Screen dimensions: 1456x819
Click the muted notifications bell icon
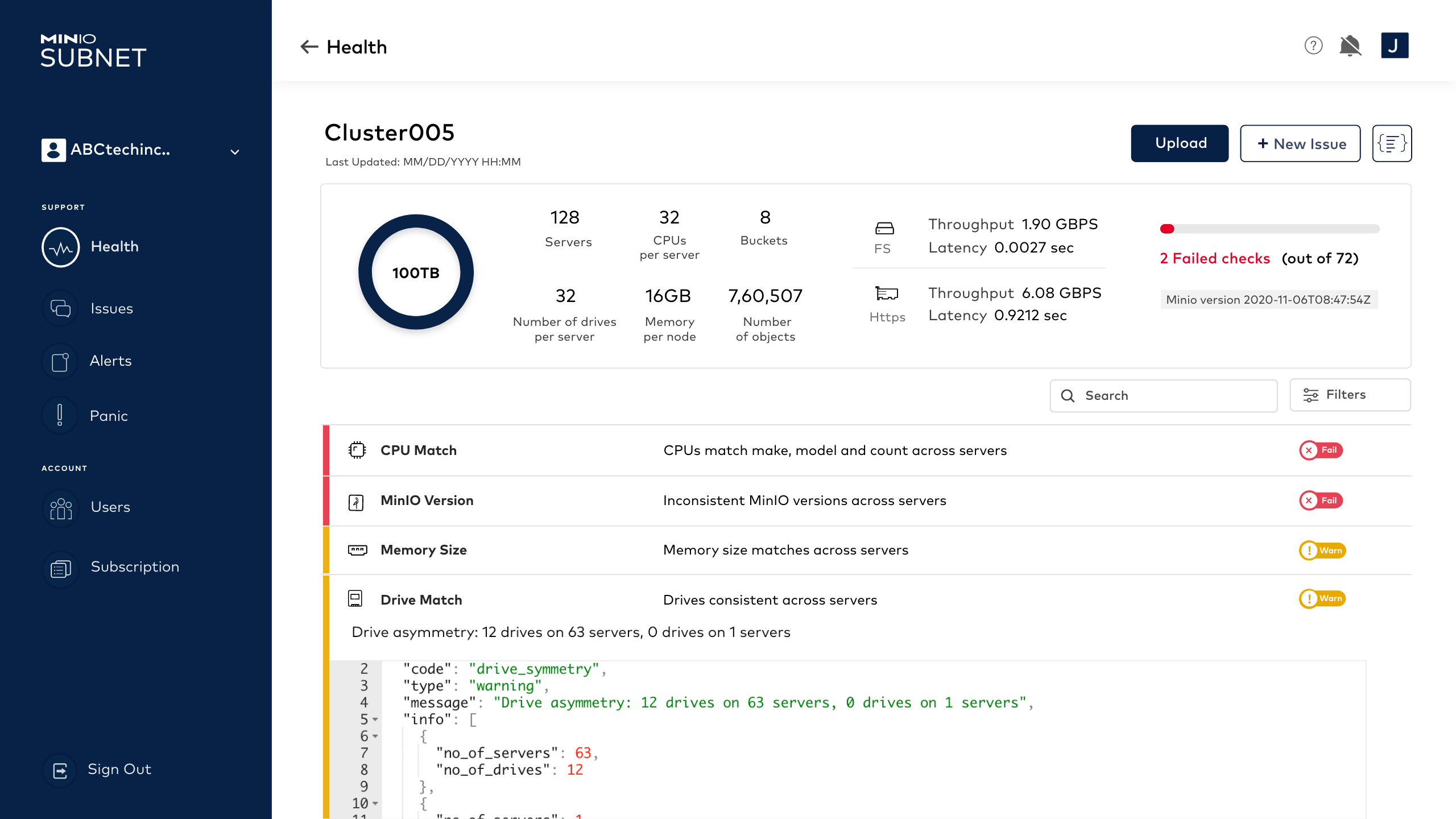click(x=1350, y=45)
